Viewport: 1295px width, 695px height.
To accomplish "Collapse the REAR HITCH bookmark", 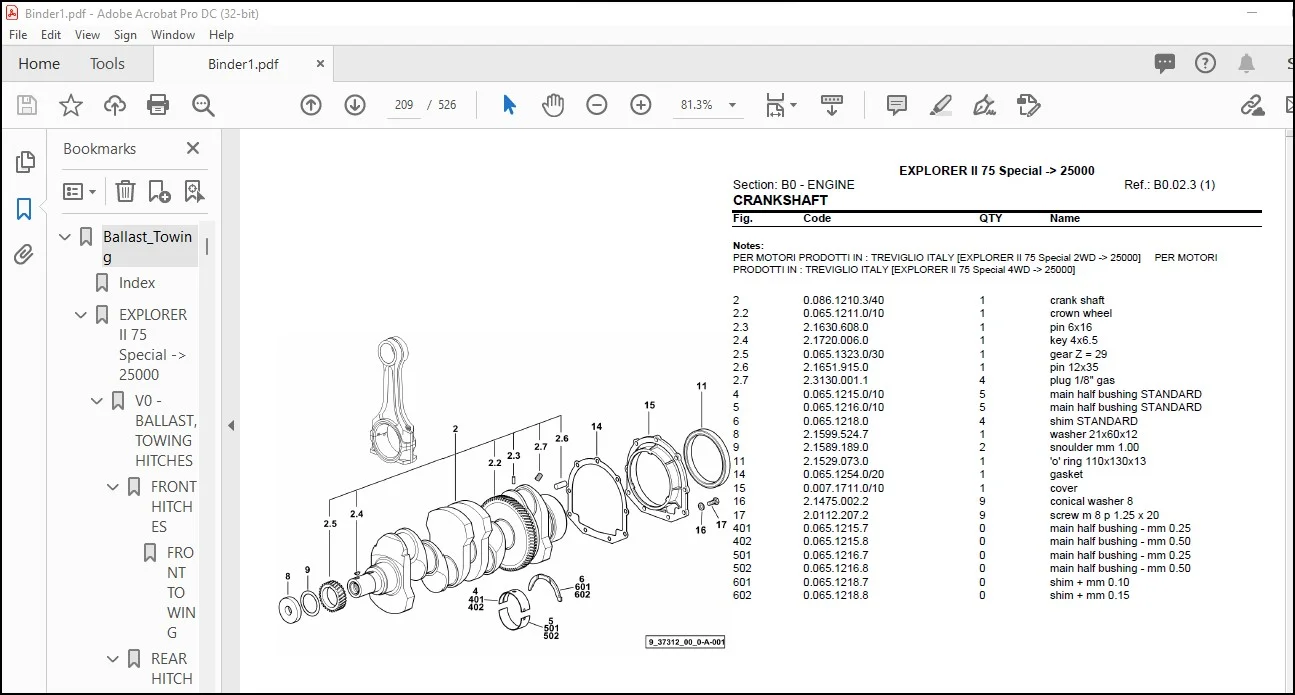I will click(x=113, y=659).
